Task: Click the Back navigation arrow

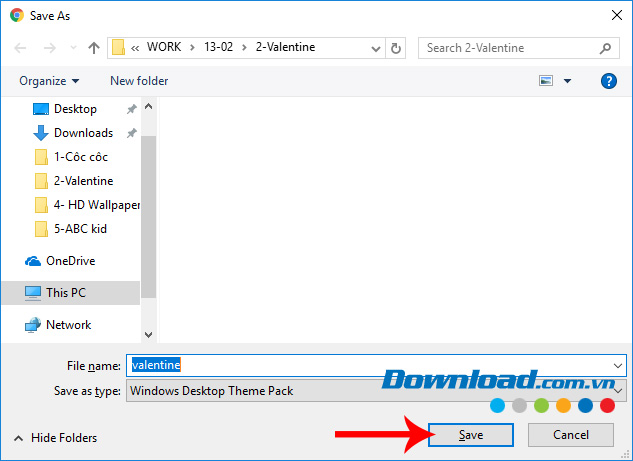Action: pos(22,48)
